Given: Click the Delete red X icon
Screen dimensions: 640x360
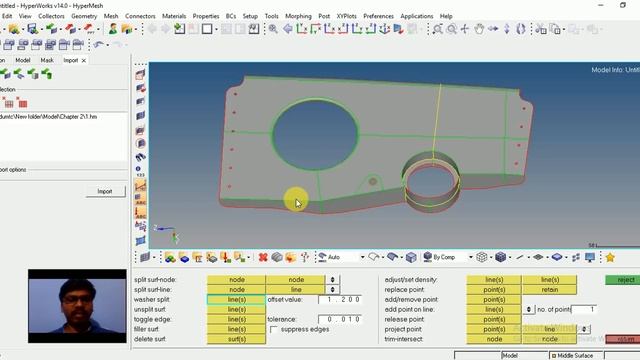Looking at the screenshot, I should [263, 257].
